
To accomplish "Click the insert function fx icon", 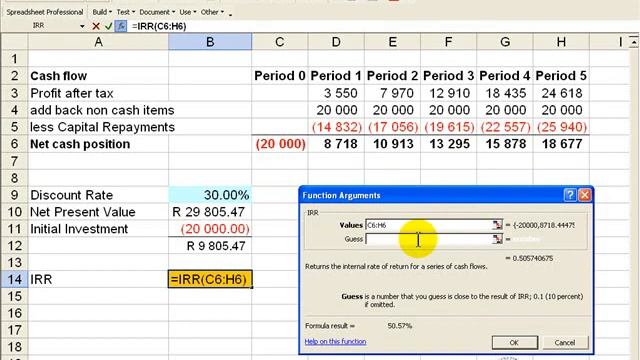I will tap(121, 26).
